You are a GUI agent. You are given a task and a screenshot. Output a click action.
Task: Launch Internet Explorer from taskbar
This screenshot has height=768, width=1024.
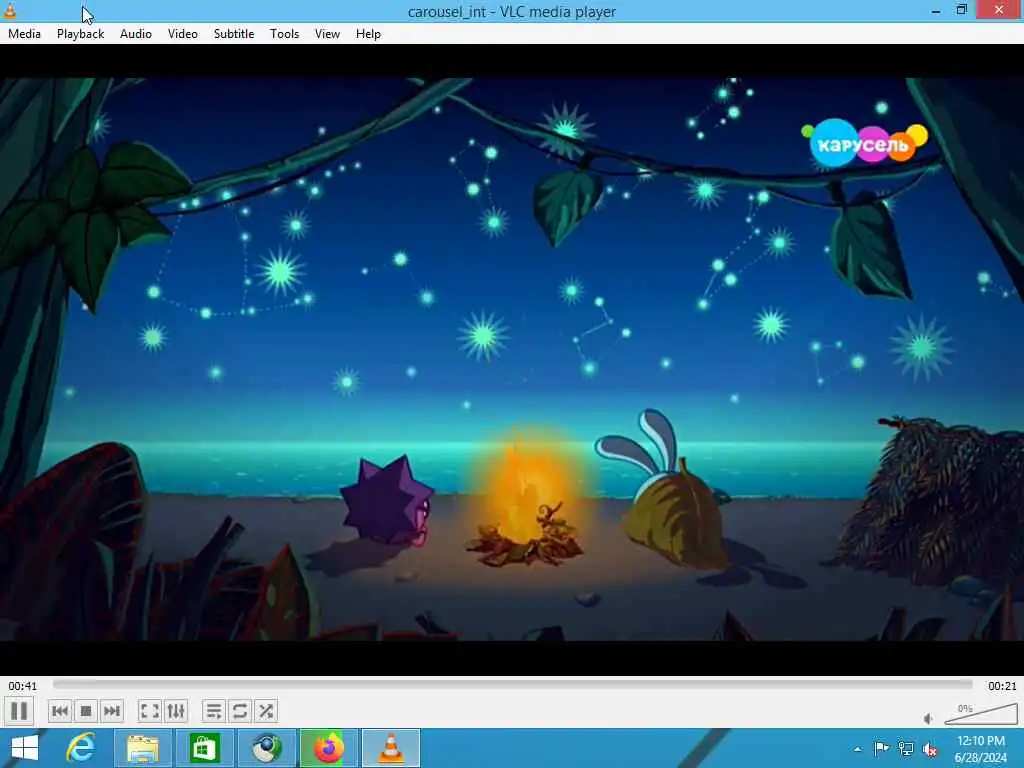81,748
